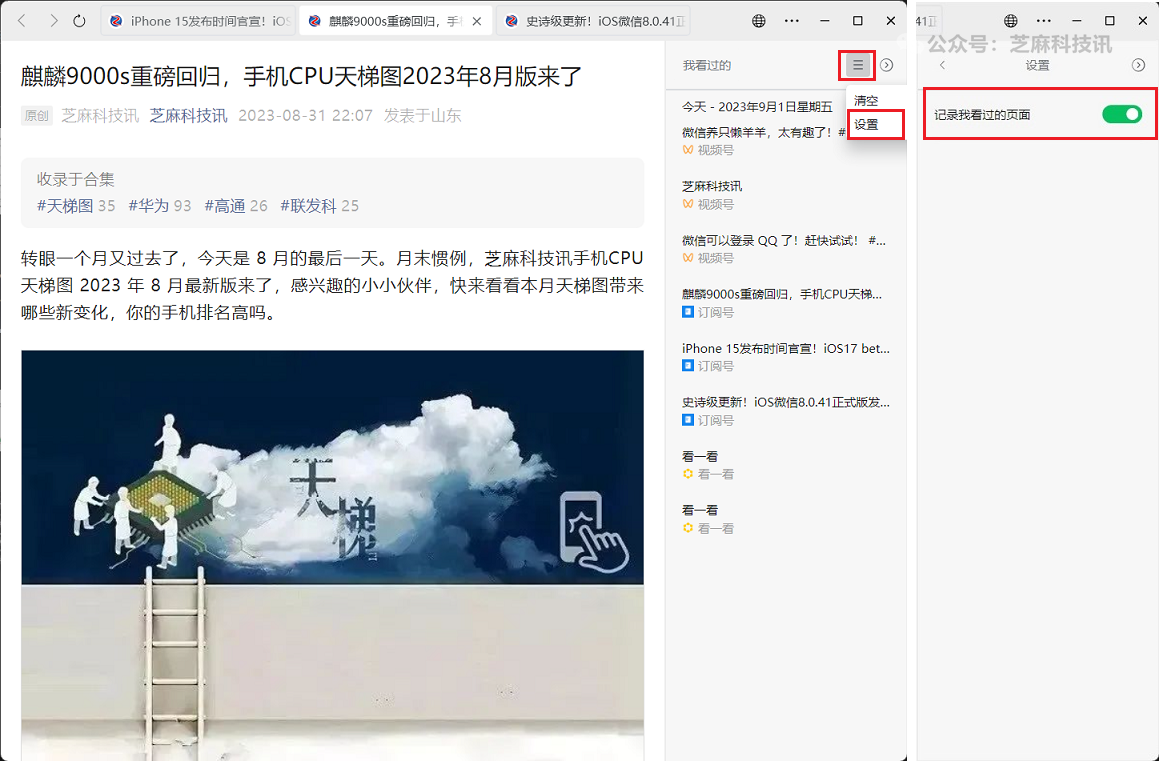Switch to the iPhone 15发布时间官宣 tab

point(198,21)
